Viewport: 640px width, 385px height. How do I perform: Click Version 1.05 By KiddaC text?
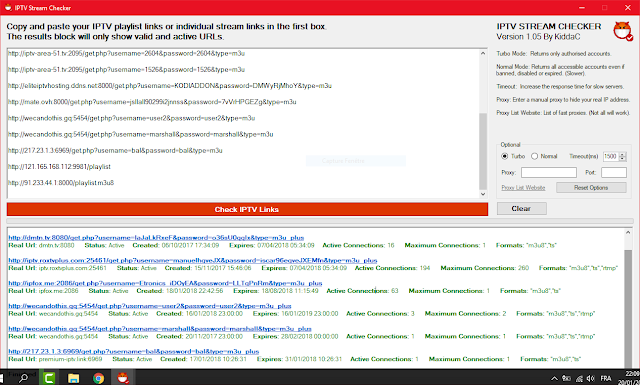[x=538, y=37]
